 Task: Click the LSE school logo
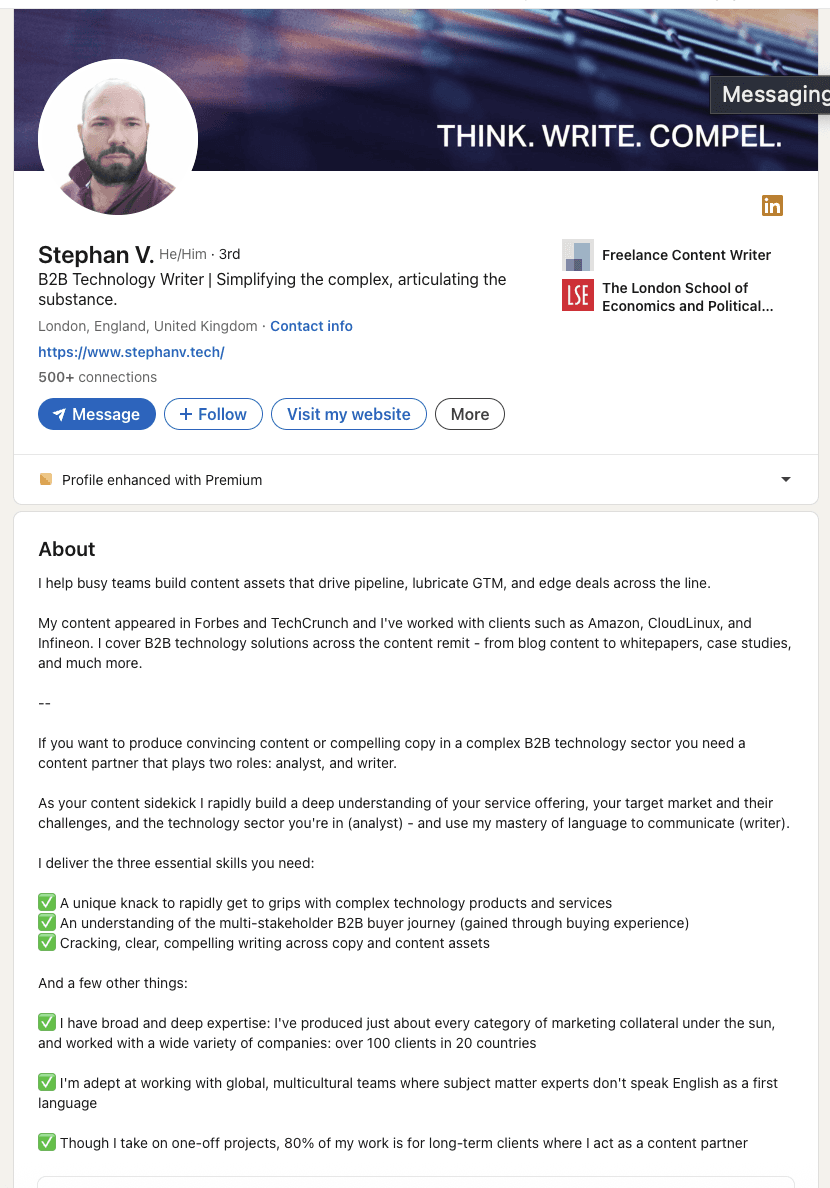tap(577, 296)
